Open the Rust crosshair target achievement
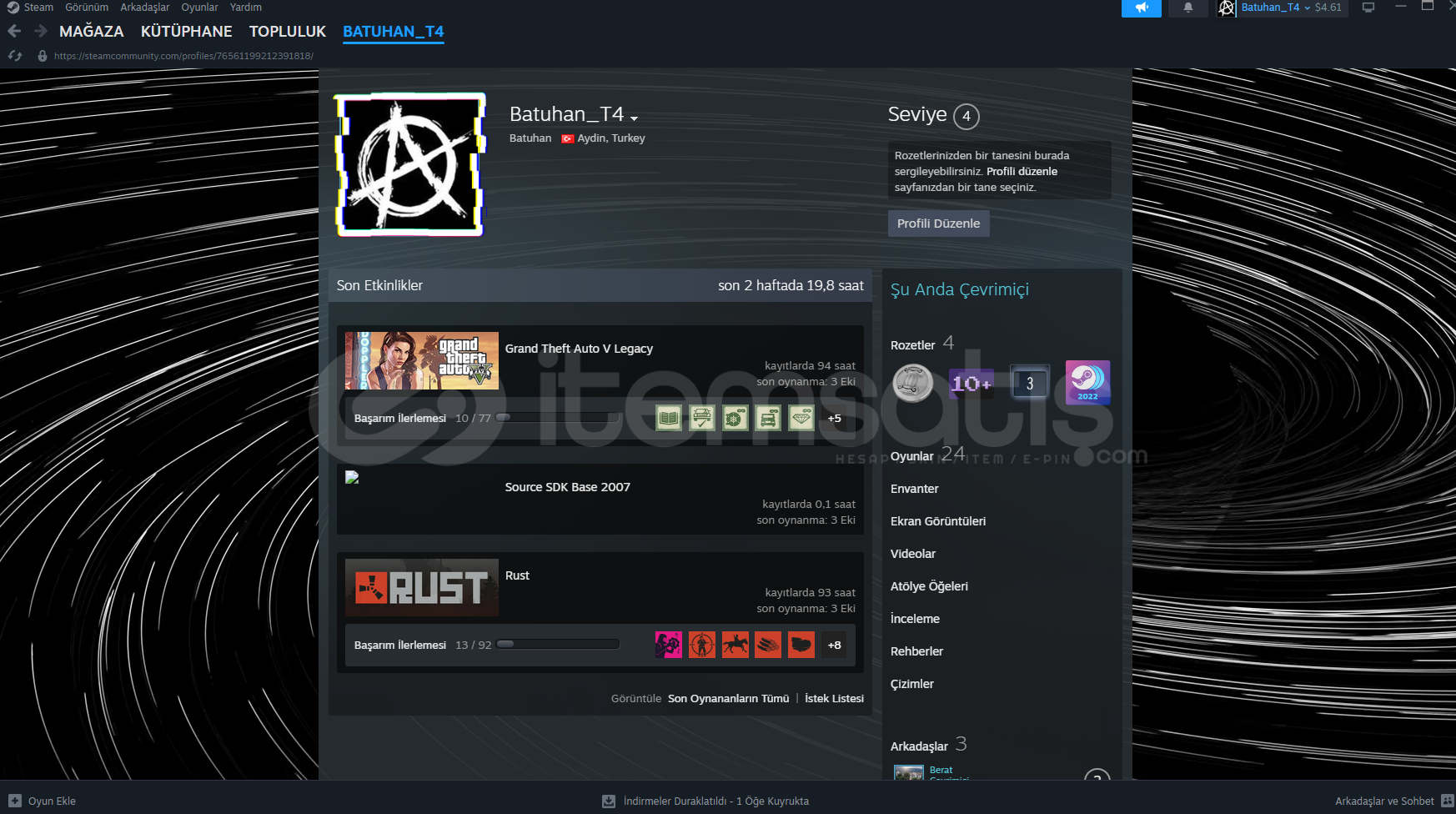 pos(702,645)
